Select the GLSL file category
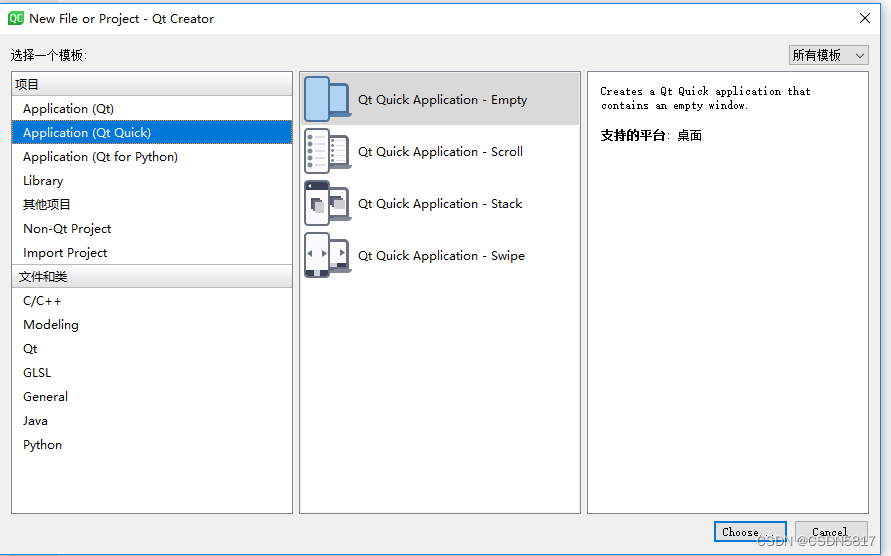The width and height of the screenshot is (891, 556). point(152,372)
